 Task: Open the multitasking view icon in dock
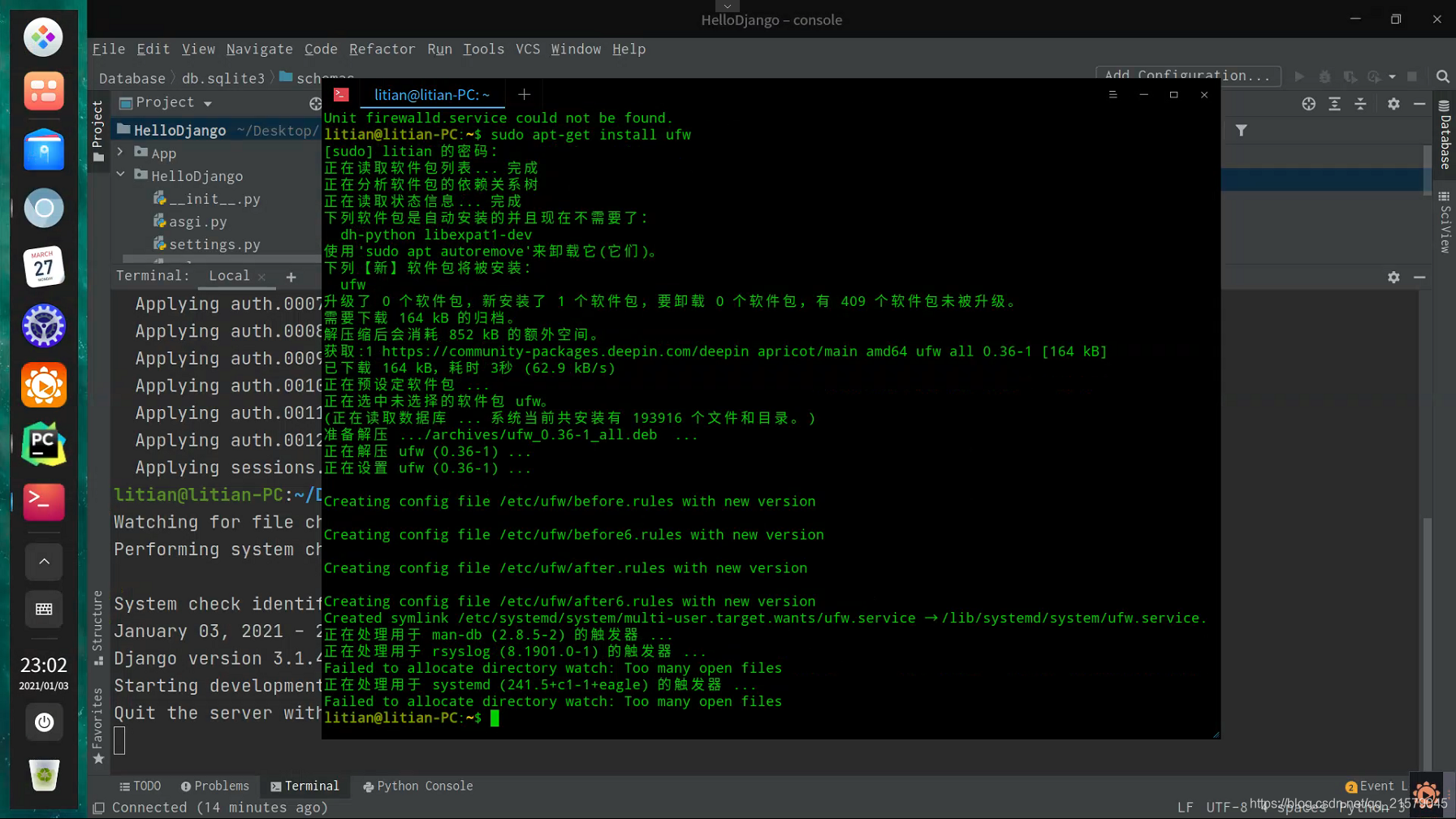[43, 91]
